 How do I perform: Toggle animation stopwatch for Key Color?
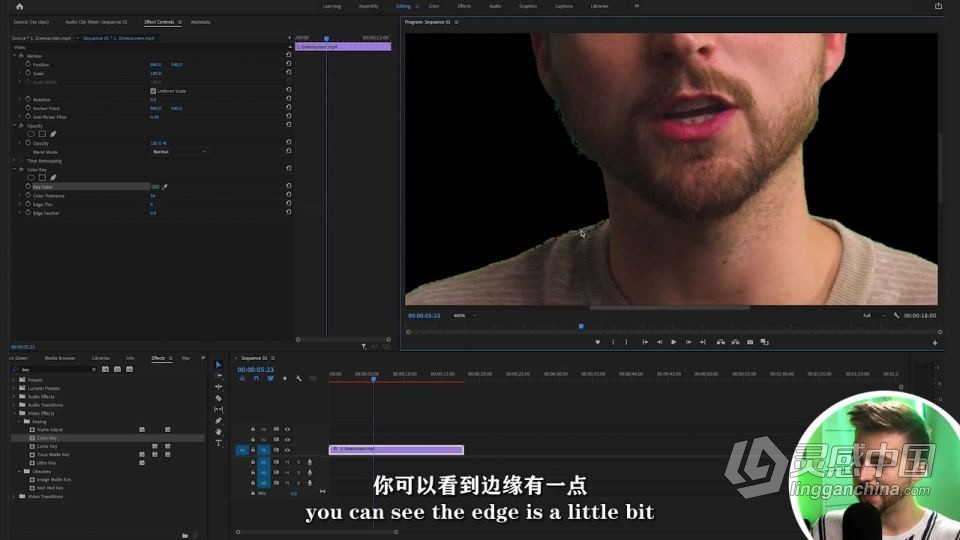(28, 187)
